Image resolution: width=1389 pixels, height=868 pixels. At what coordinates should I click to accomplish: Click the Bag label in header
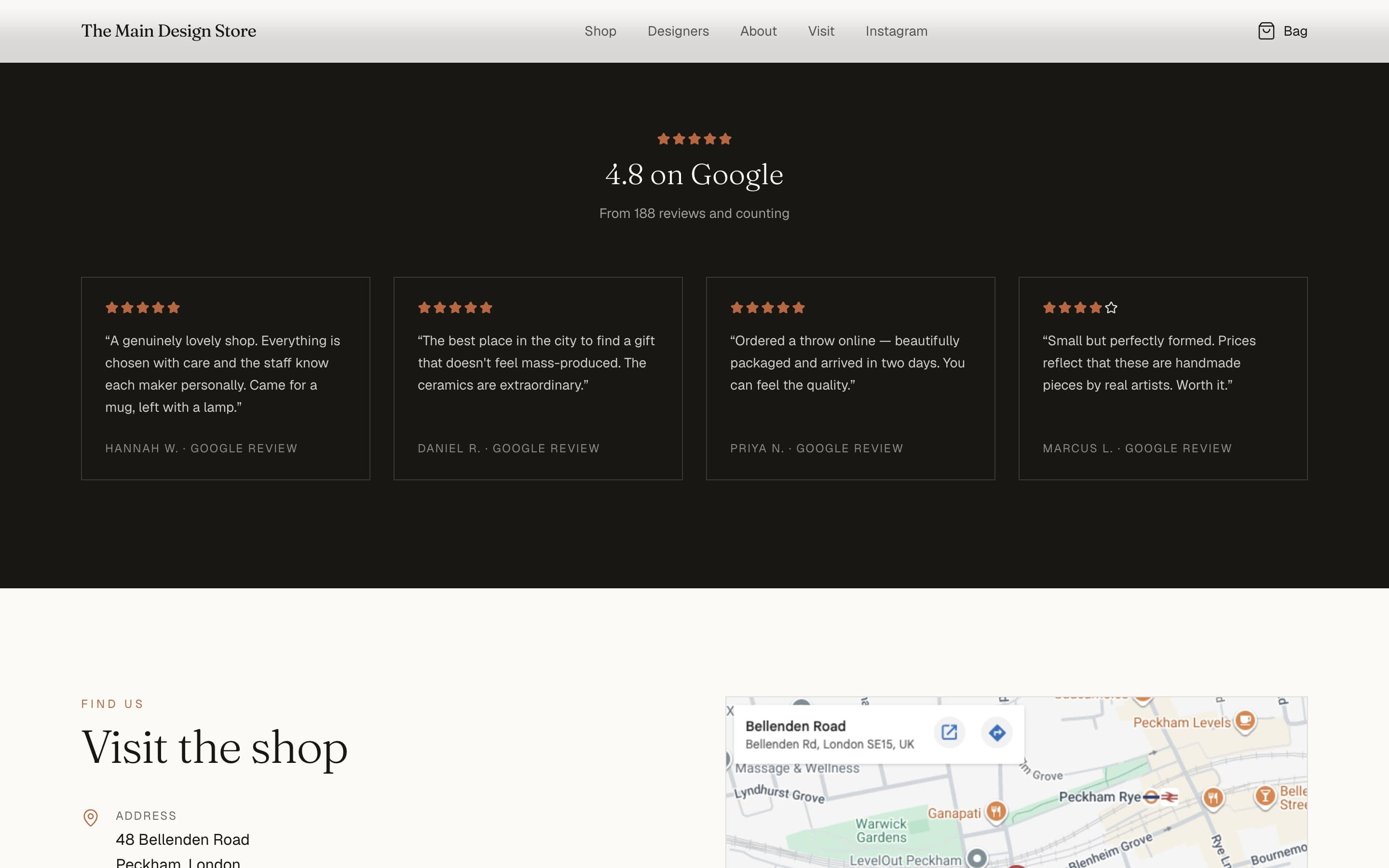click(1295, 31)
